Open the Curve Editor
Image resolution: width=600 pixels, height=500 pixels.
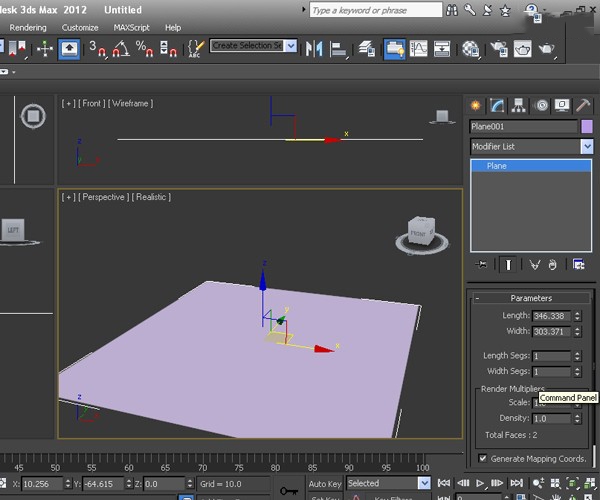coord(419,49)
